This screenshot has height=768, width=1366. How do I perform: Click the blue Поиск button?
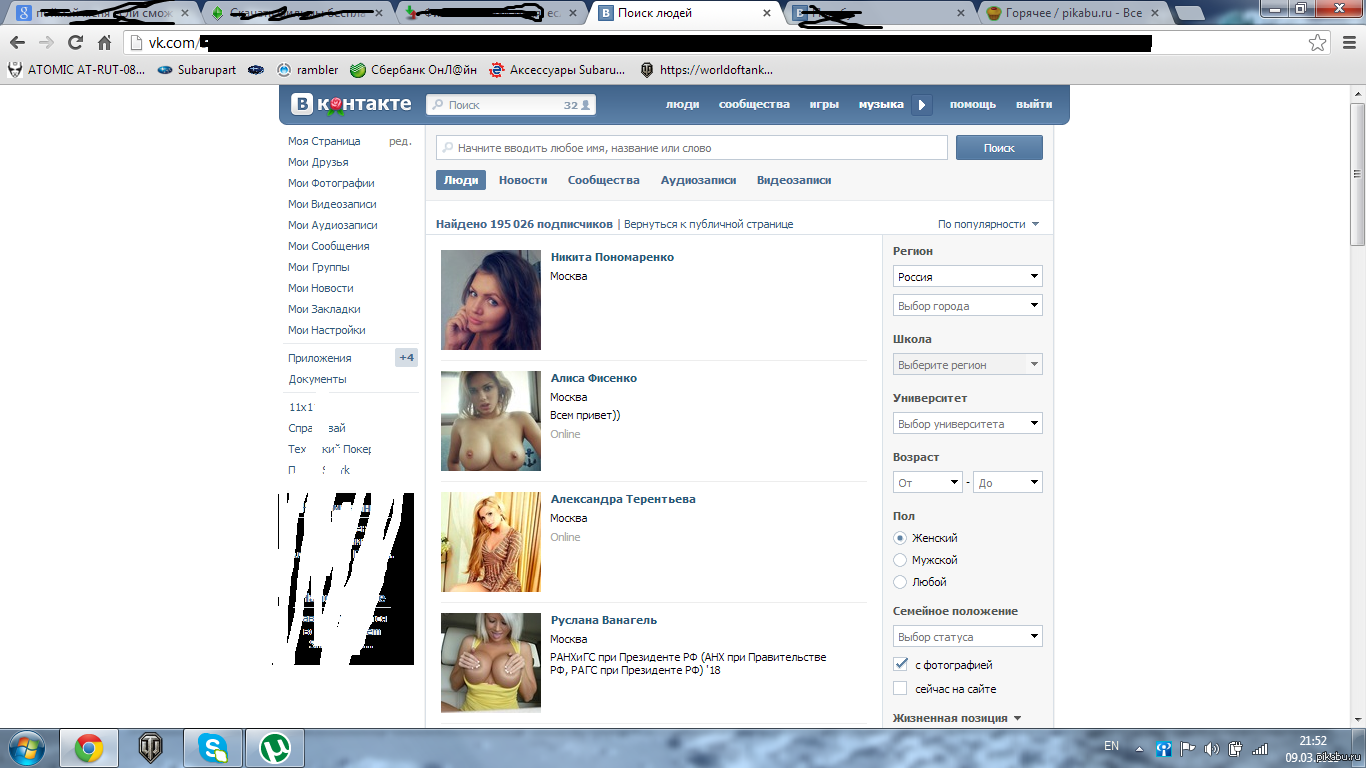pyautogui.click(x=999, y=148)
